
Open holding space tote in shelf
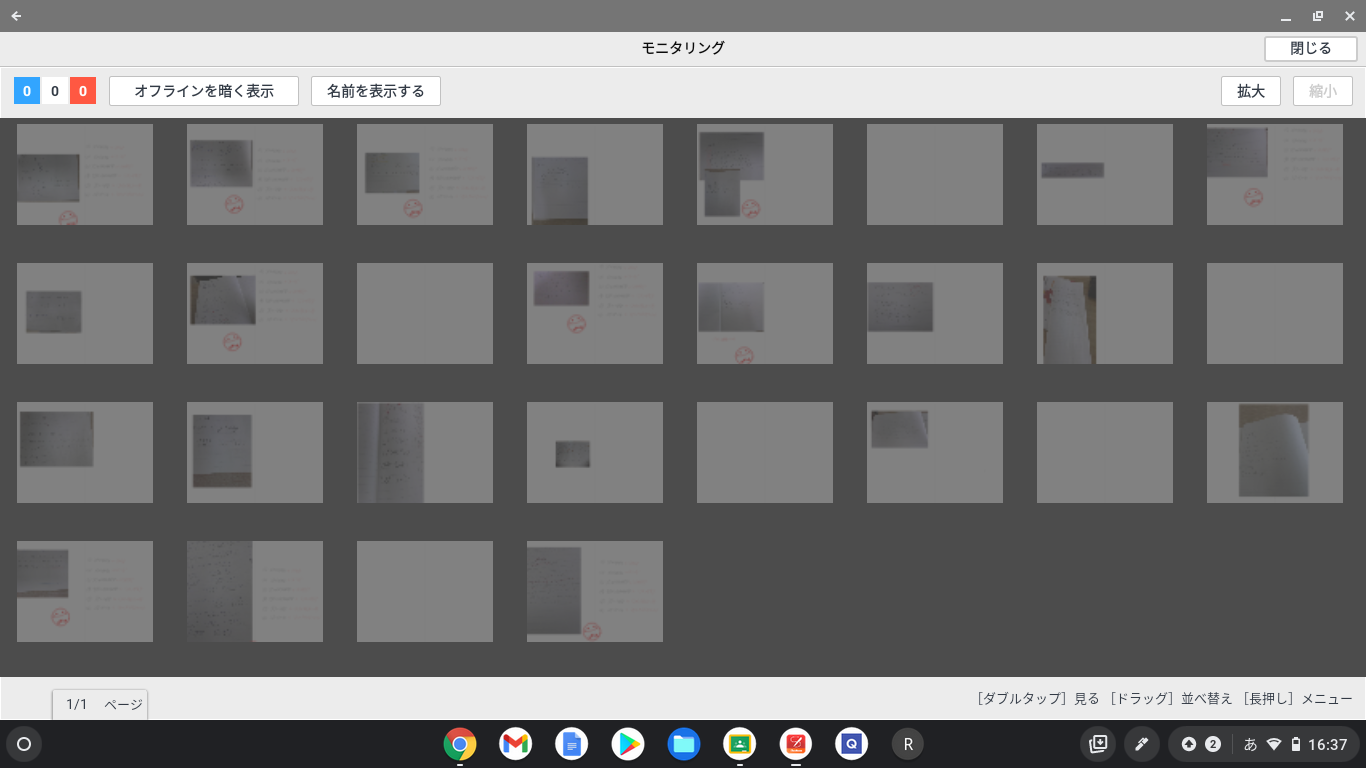[1097, 744]
